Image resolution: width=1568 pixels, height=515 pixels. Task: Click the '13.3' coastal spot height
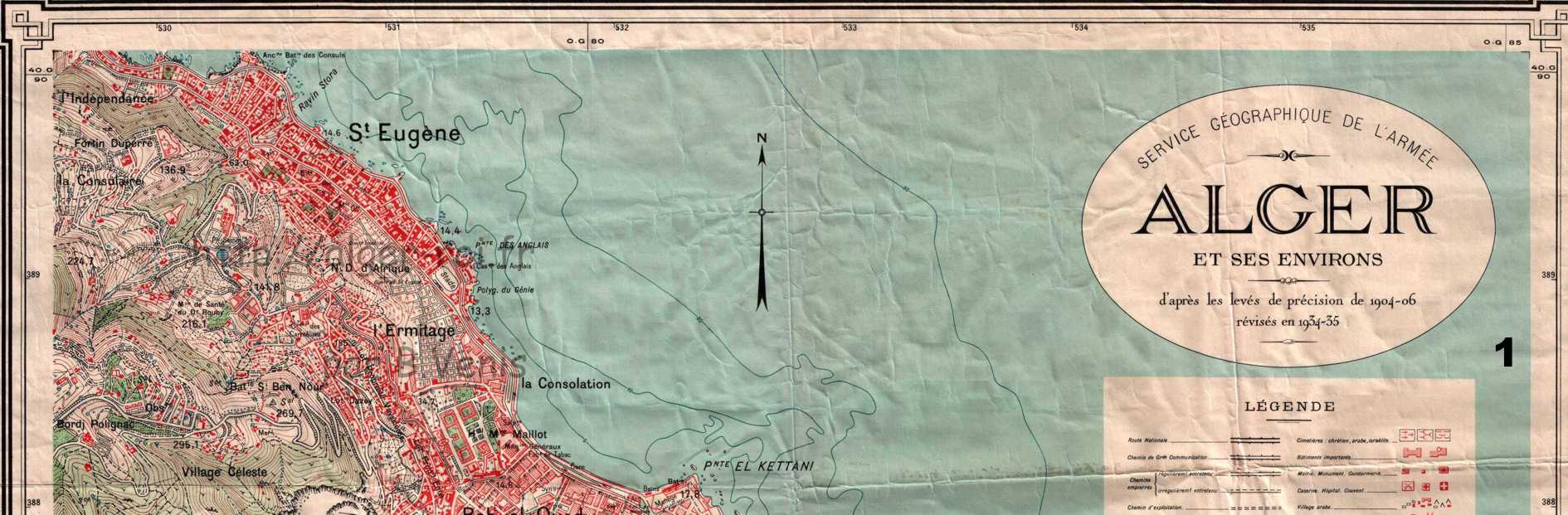coord(480,311)
